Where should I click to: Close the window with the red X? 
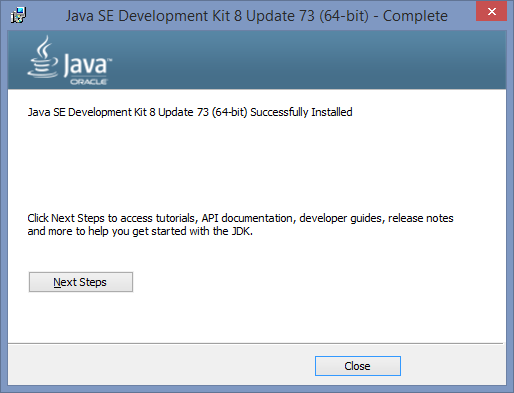pyautogui.click(x=492, y=11)
